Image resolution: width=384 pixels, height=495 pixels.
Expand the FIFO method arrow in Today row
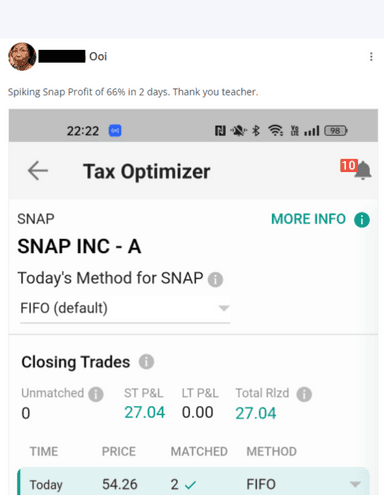point(355,484)
